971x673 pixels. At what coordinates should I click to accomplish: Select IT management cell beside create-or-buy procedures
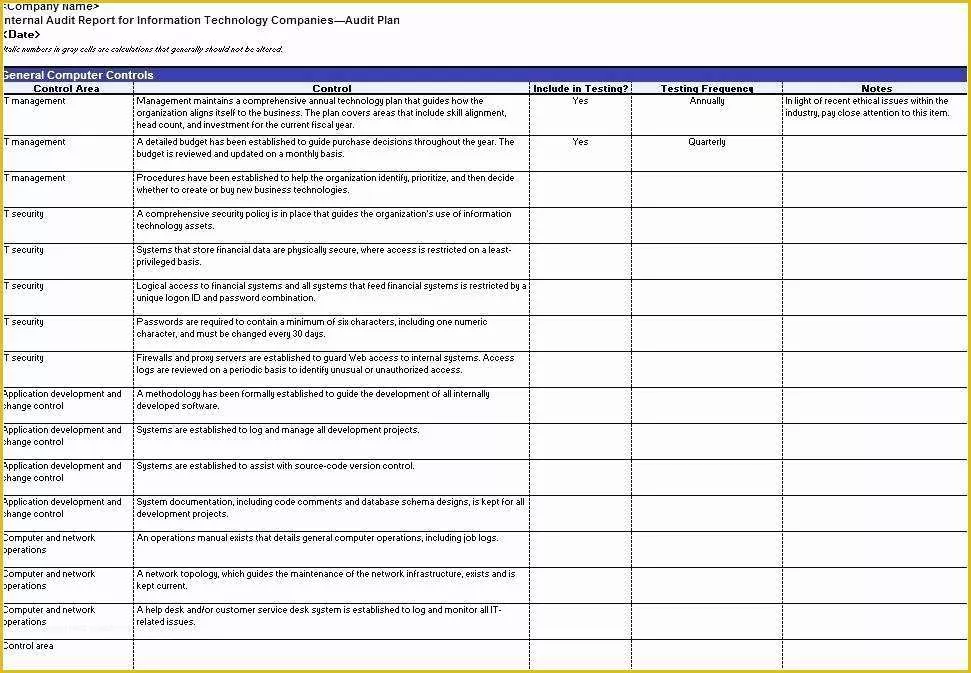pyautogui.click(x=68, y=189)
